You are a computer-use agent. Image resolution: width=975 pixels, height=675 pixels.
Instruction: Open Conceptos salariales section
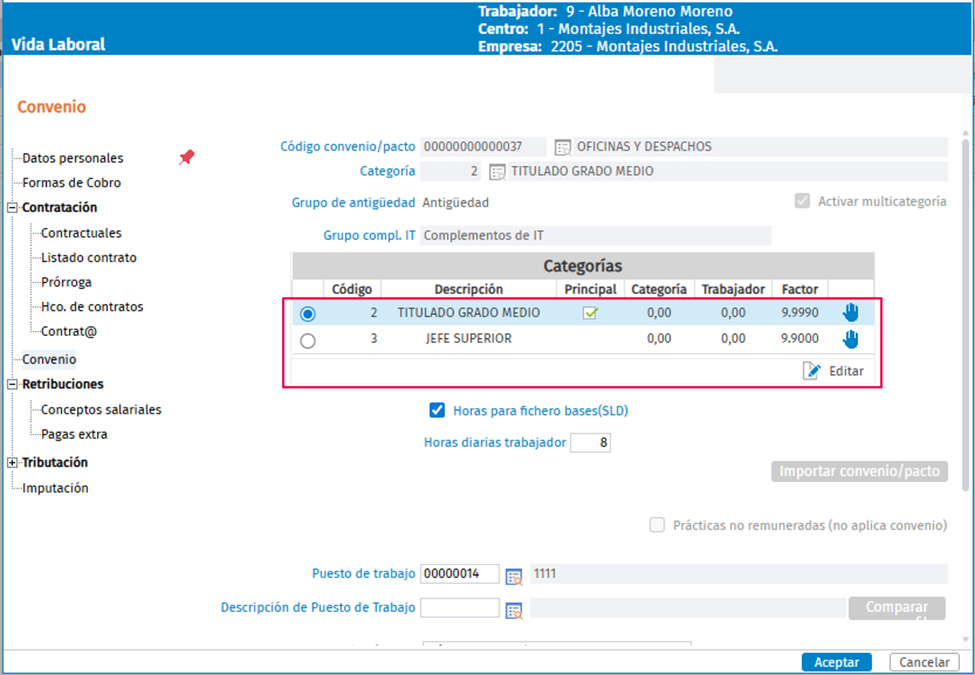click(101, 410)
